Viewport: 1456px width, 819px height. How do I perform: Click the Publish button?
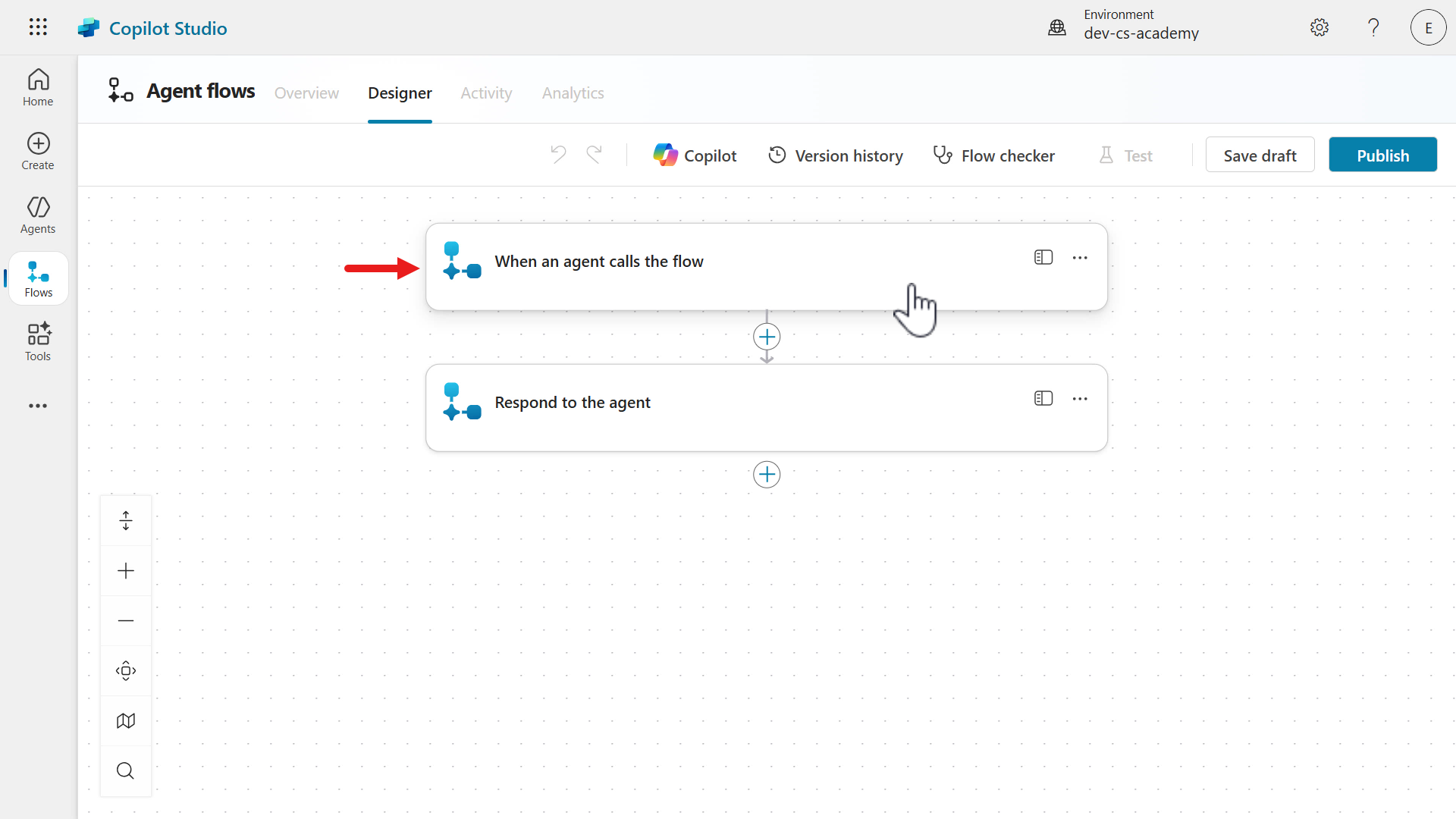point(1382,155)
